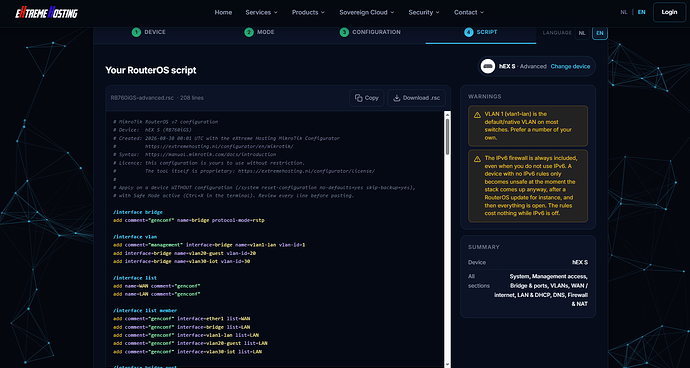Open the Mode step tab

(x=260, y=32)
